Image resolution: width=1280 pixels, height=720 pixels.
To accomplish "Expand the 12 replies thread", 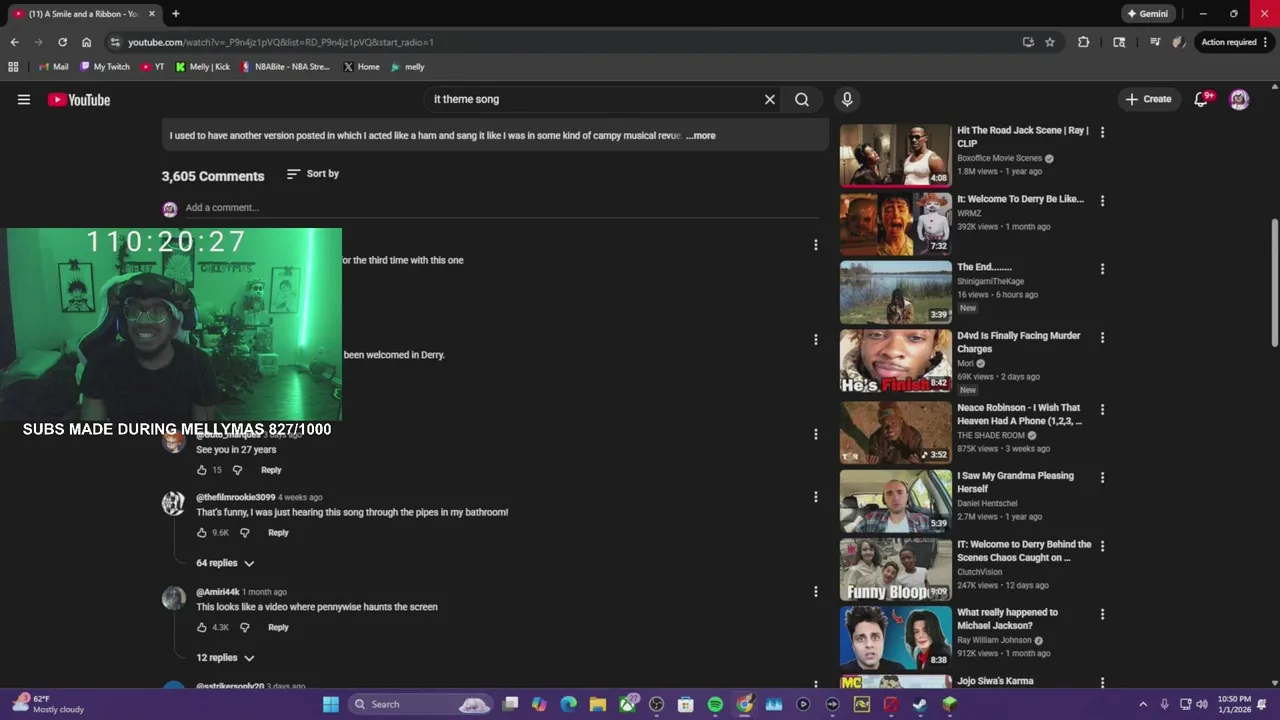I will pos(225,658).
